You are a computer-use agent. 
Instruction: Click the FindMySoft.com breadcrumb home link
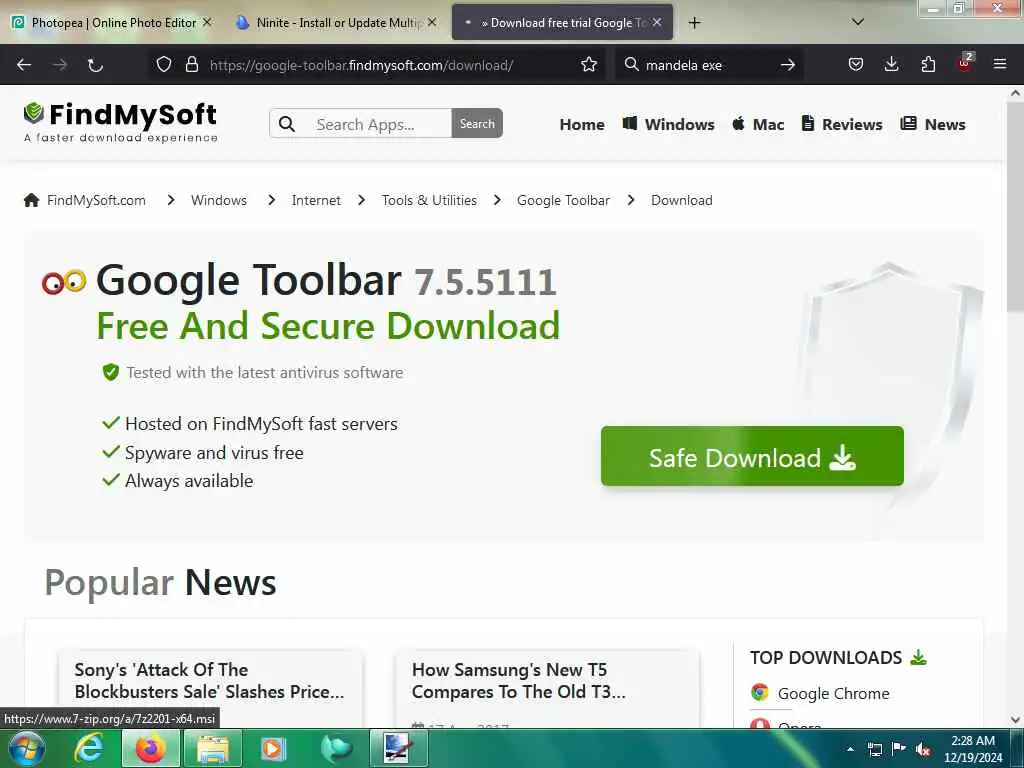click(85, 200)
